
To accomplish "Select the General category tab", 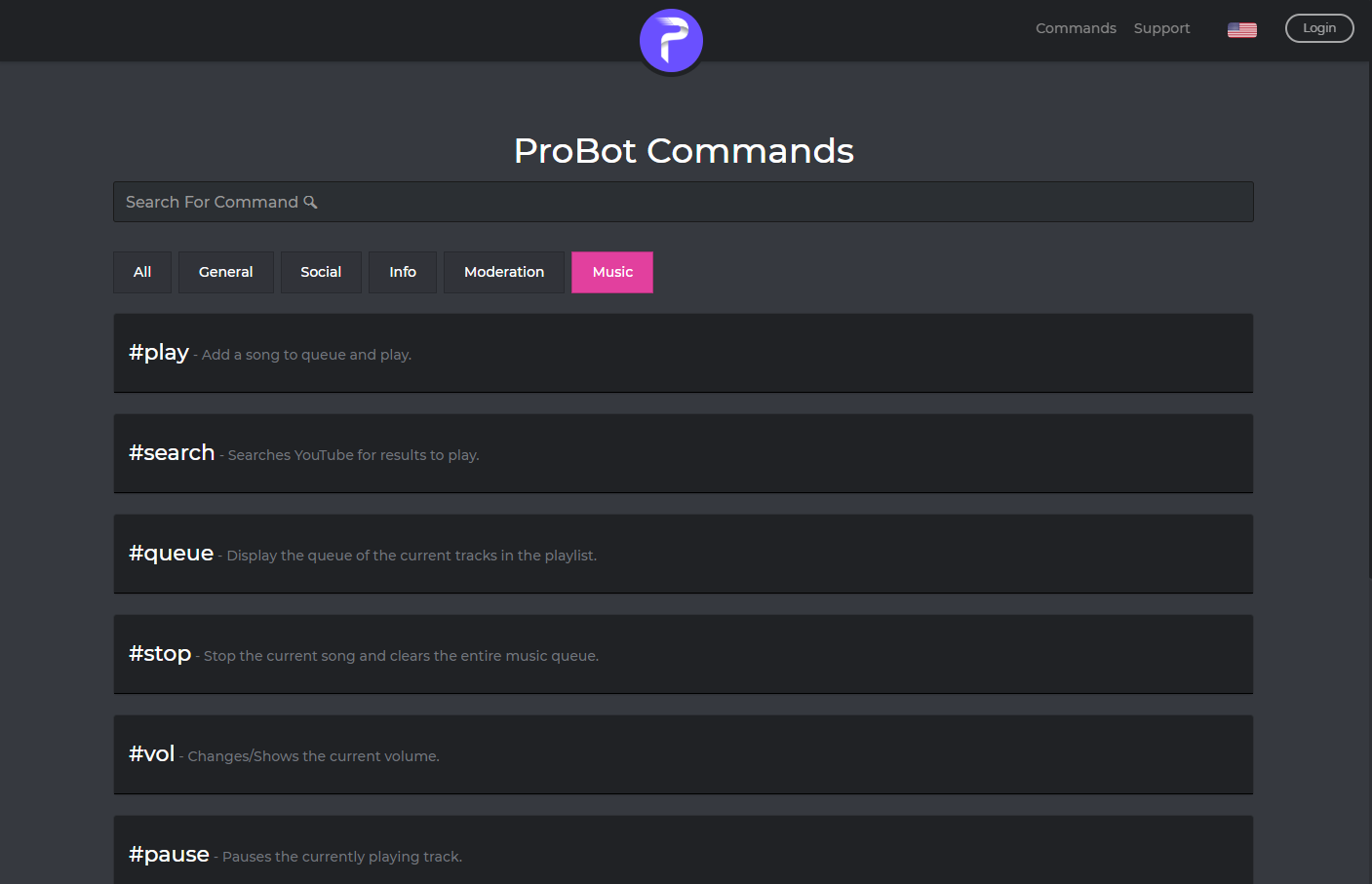I will point(226,272).
